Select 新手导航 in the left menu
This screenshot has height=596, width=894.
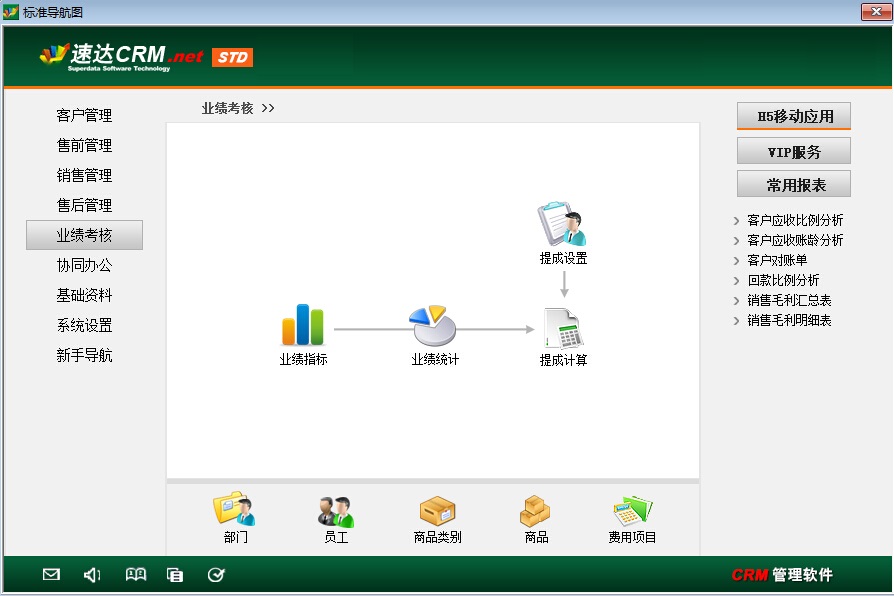84,355
